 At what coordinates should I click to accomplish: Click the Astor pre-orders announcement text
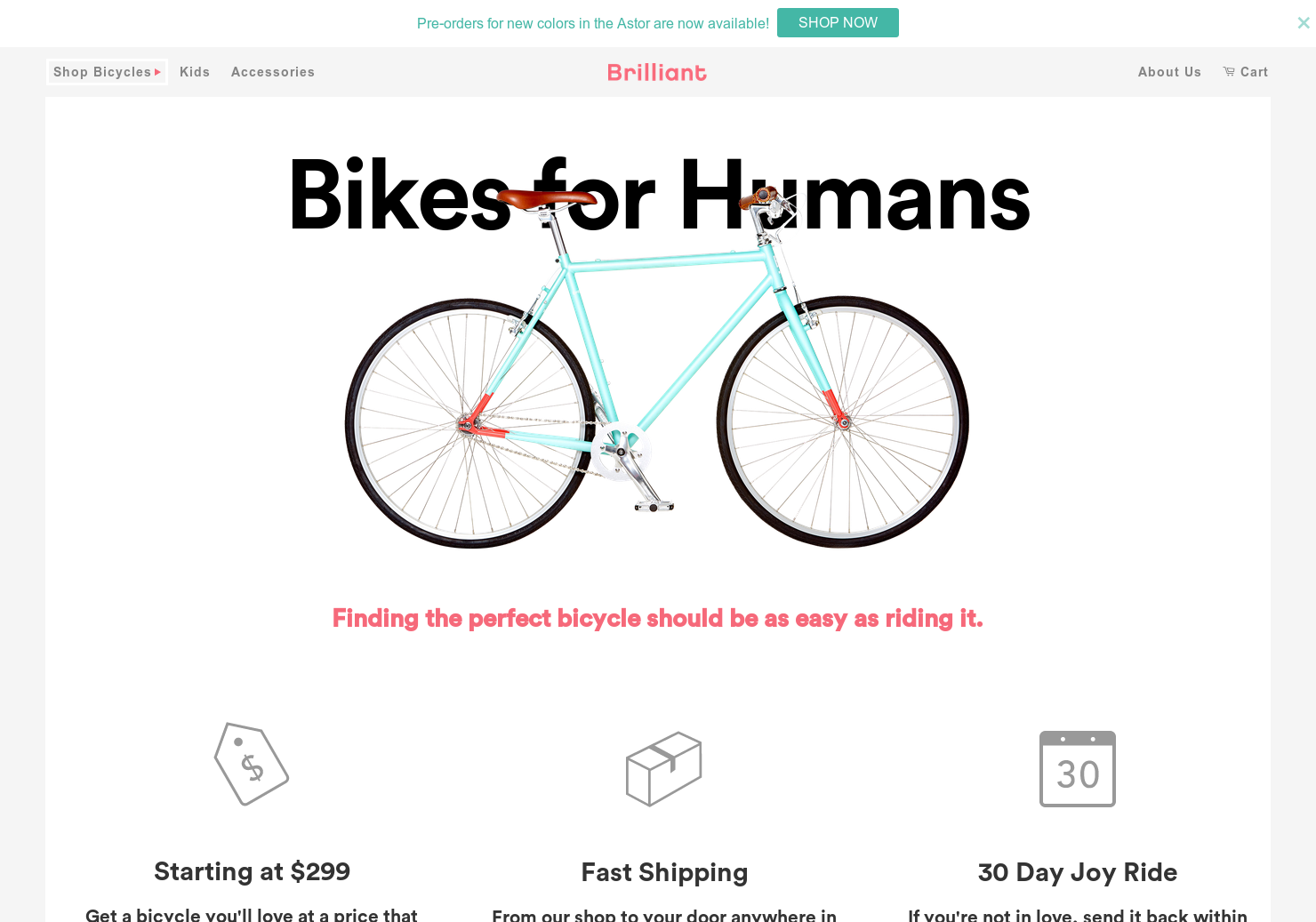[593, 23]
